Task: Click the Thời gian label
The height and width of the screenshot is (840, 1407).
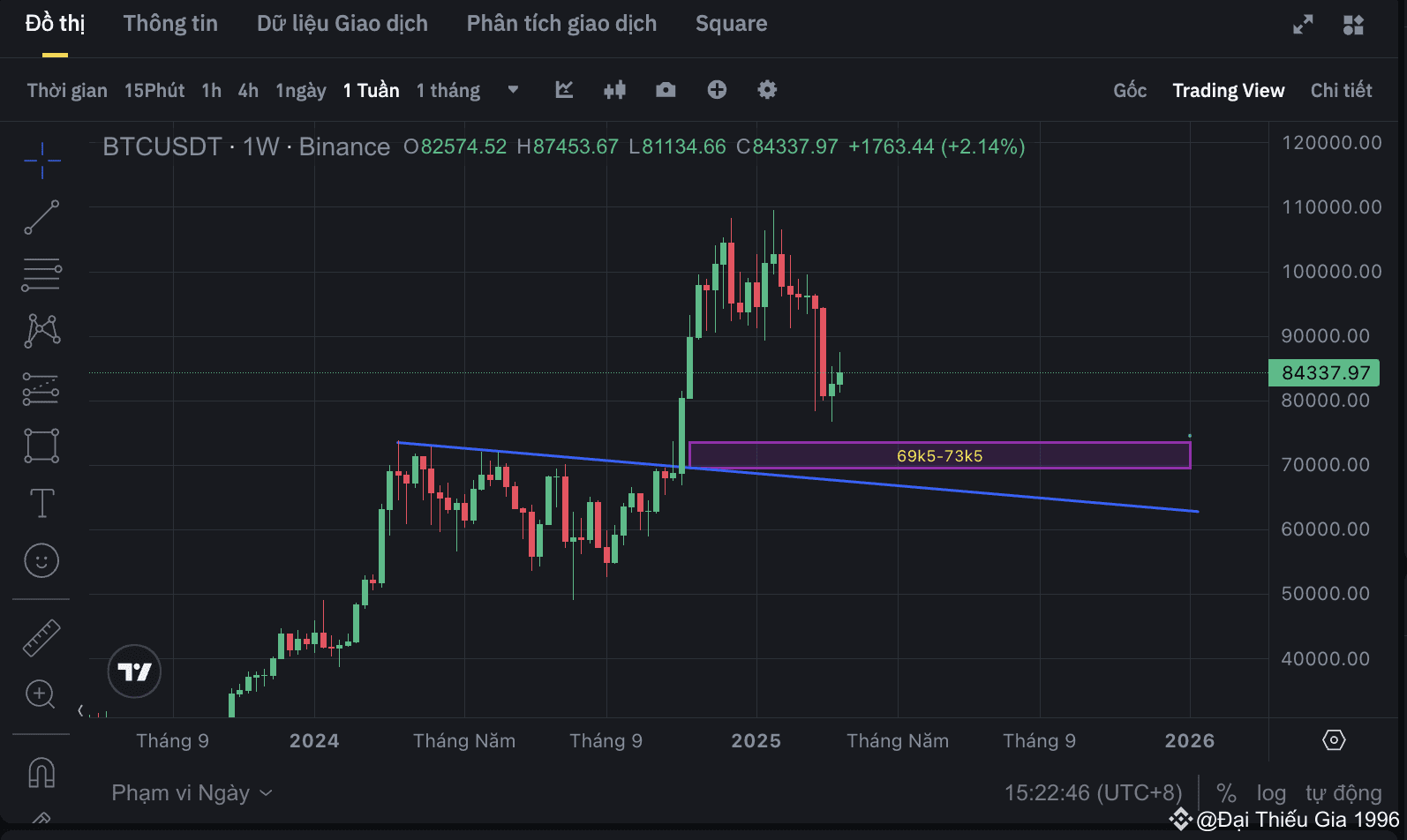Action: (x=67, y=91)
